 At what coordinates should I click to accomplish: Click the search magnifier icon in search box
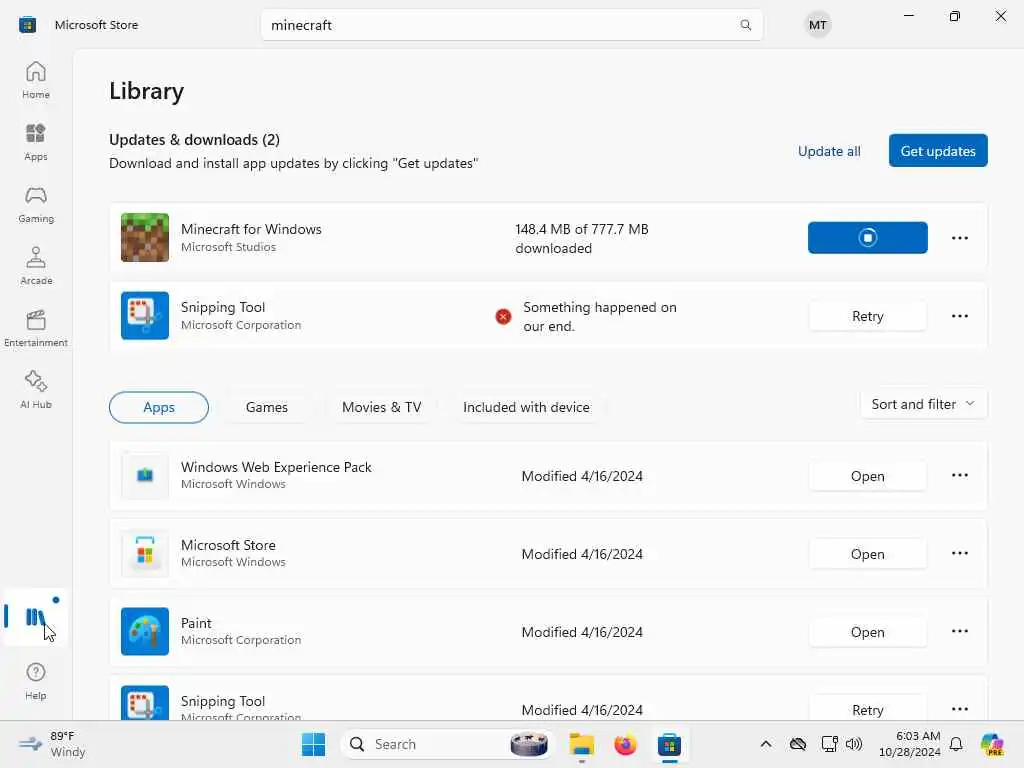[745, 25]
